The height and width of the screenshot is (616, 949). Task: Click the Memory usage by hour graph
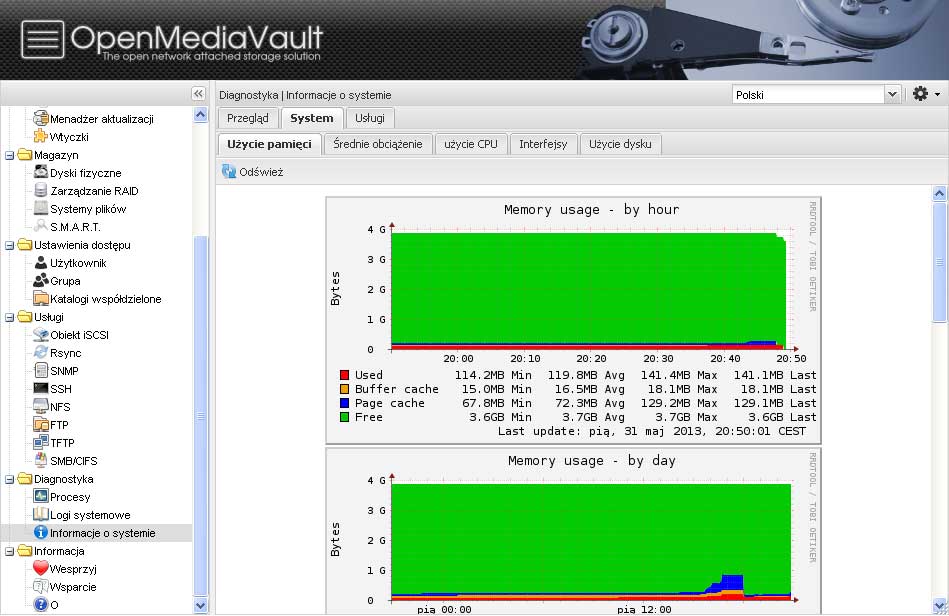pos(573,321)
